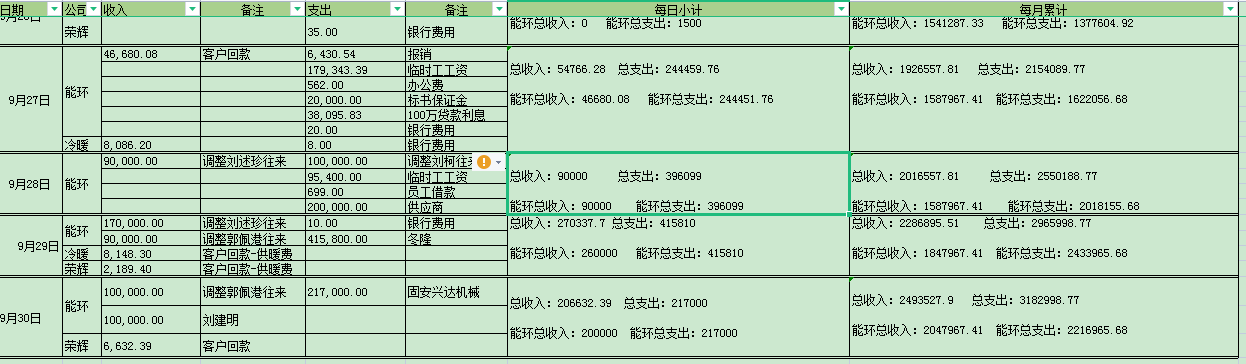Open the 公司 column filter dropdown

coord(93,8)
